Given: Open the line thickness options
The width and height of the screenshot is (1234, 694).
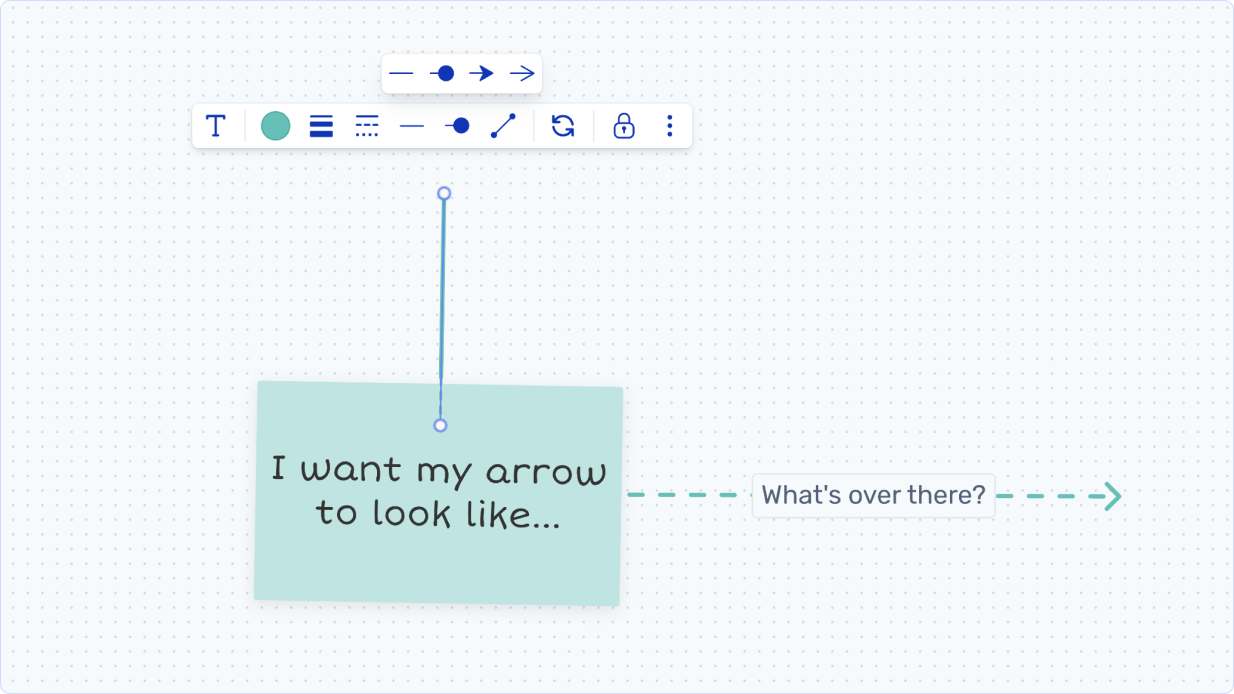Looking at the screenshot, I should coord(321,126).
